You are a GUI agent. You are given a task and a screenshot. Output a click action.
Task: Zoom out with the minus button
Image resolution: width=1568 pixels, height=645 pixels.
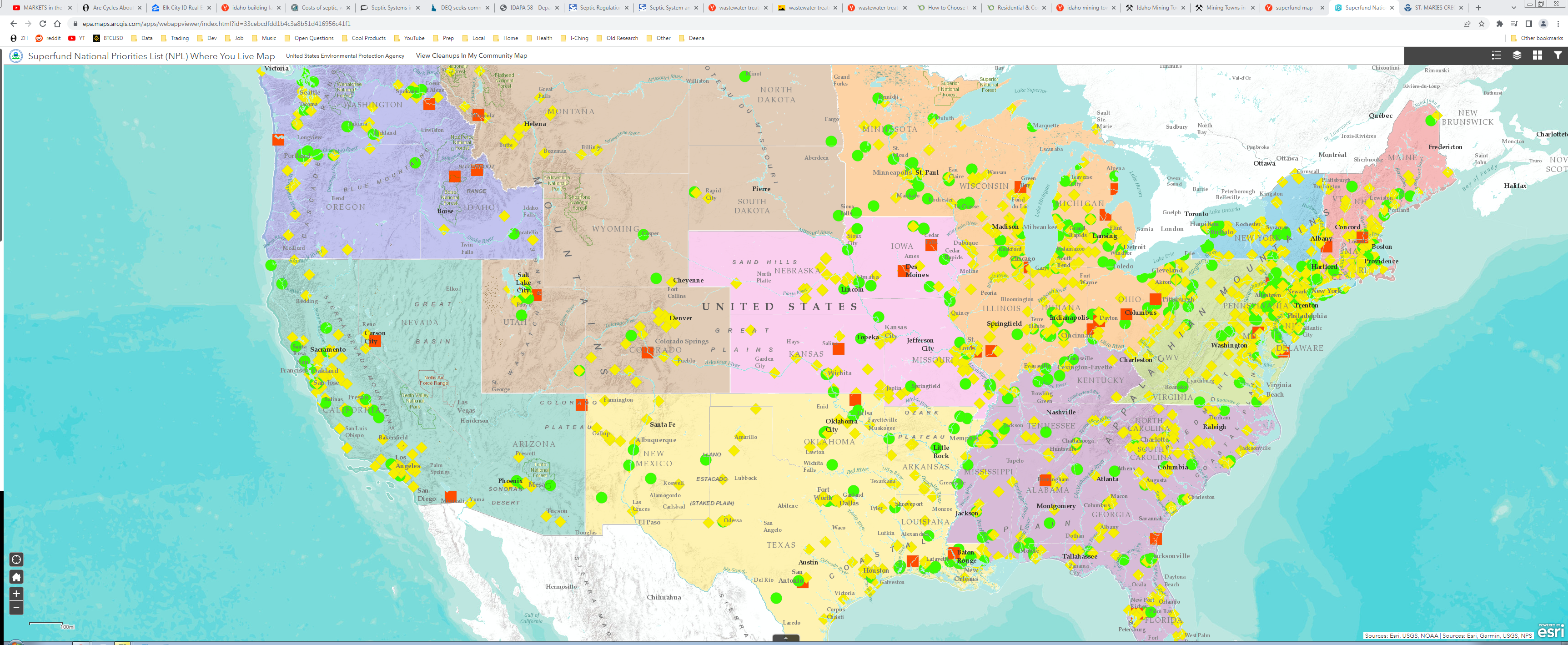[x=16, y=607]
